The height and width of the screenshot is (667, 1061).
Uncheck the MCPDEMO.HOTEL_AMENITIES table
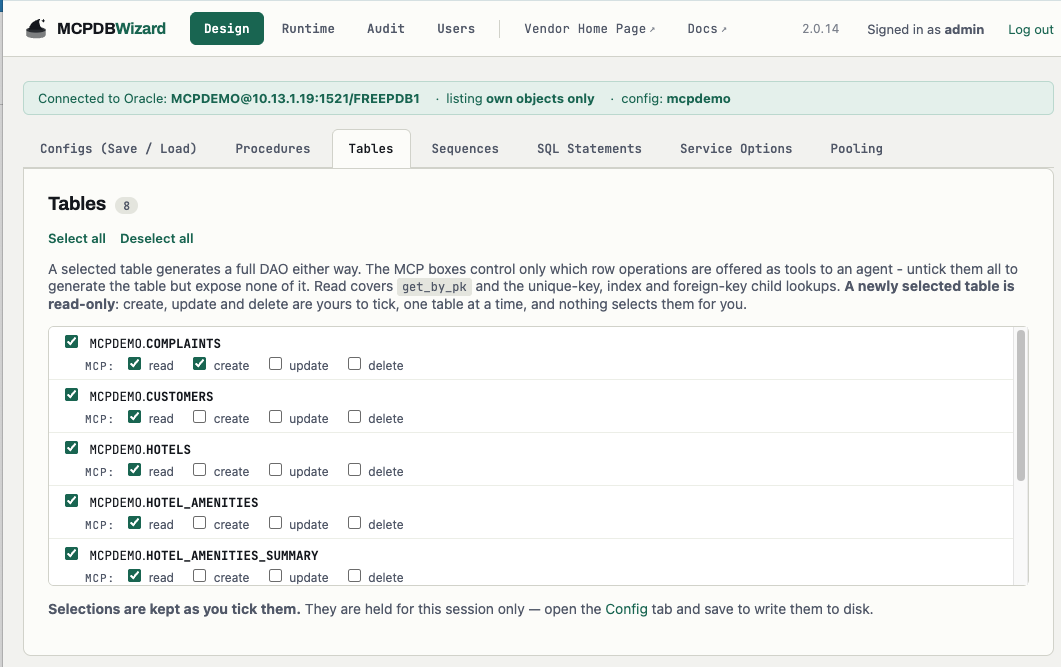coord(72,501)
